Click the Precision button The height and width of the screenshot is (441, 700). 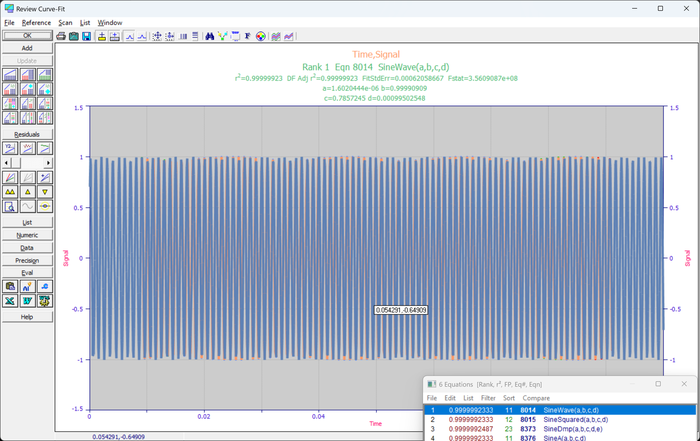[x=27, y=260]
